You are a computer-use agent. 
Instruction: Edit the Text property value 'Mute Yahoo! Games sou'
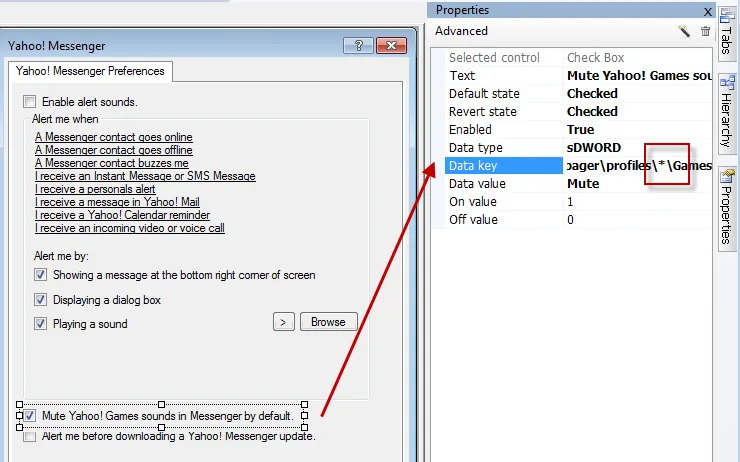(639, 76)
